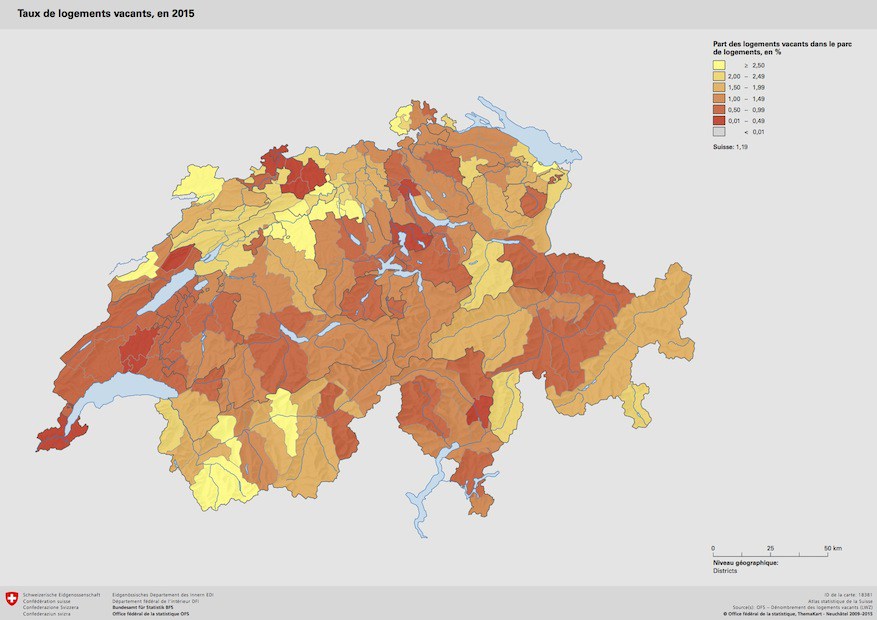Click the 'Suisse: 1,19' average value
This screenshot has height=620, width=877.
pyautogui.click(x=730, y=147)
